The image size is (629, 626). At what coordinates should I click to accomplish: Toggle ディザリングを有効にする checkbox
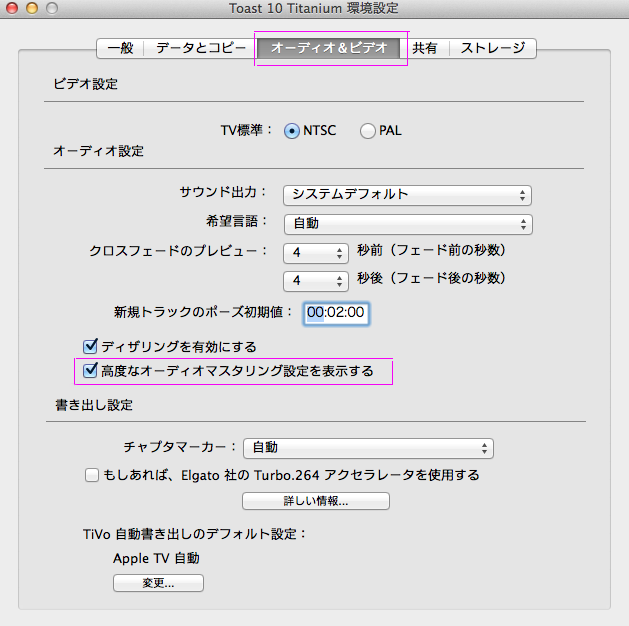point(90,346)
